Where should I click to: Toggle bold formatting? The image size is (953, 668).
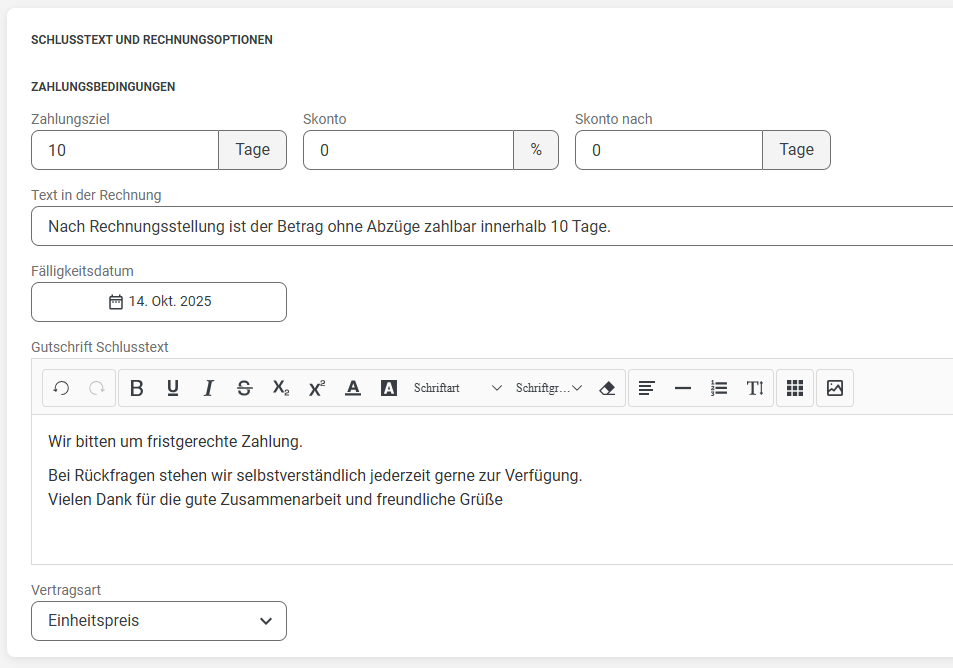[137, 388]
